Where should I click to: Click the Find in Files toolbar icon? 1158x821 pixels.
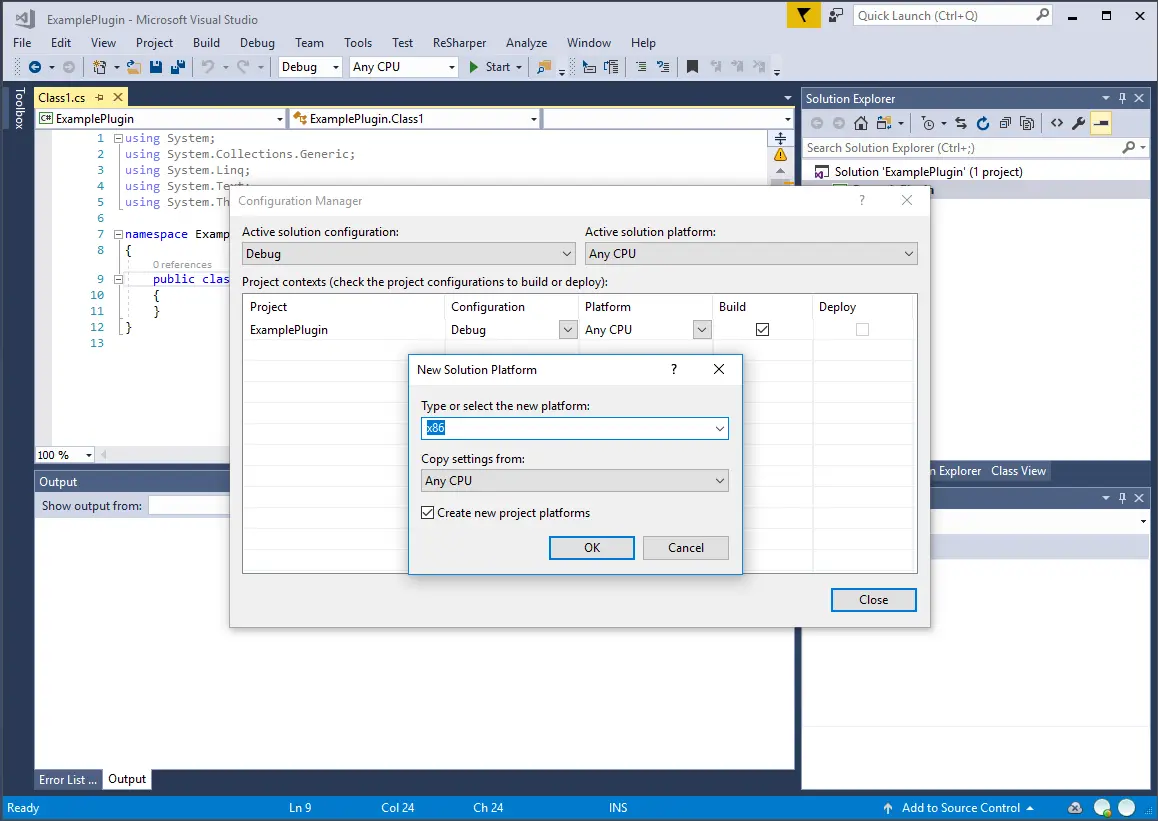544,67
